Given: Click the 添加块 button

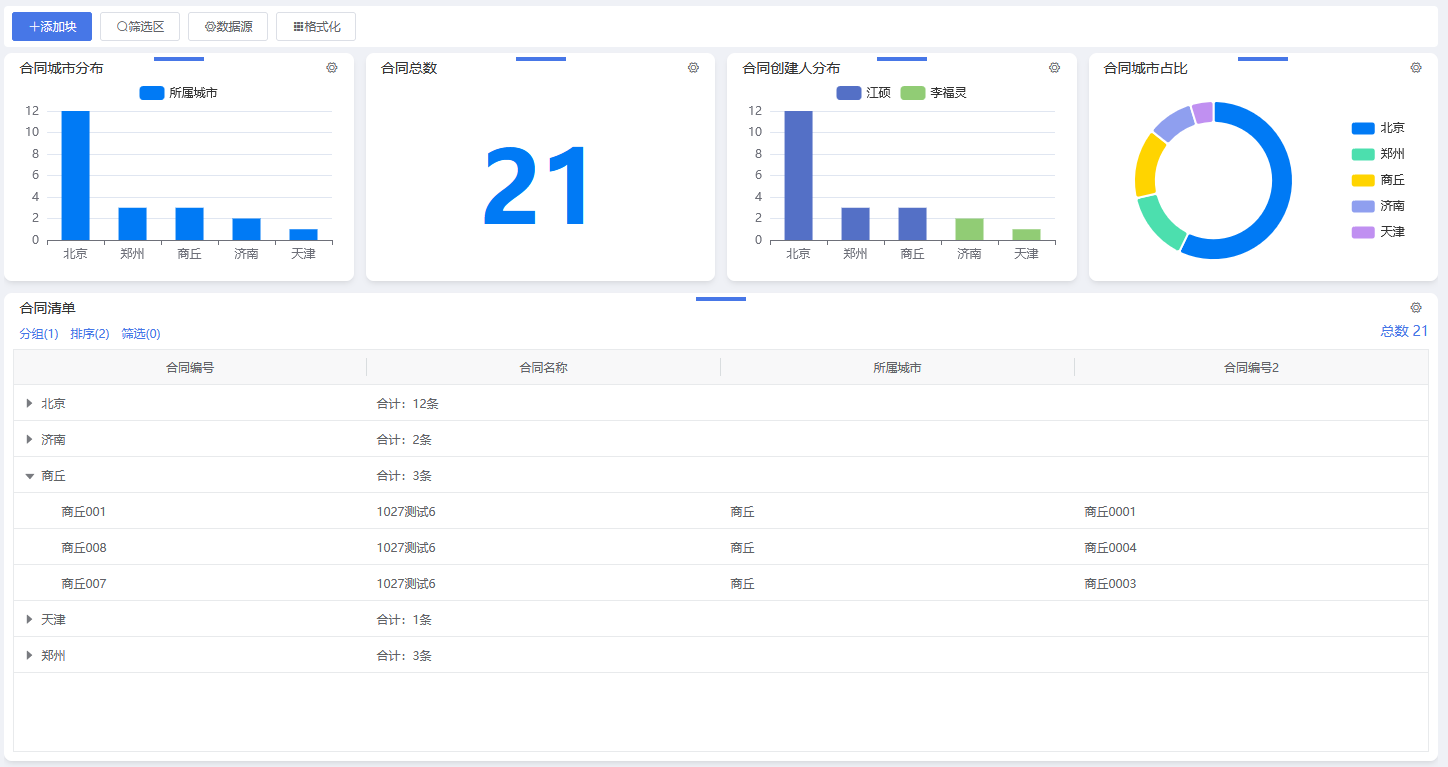Looking at the screenshot, I should pyautogui.click(x=52, y=27).
